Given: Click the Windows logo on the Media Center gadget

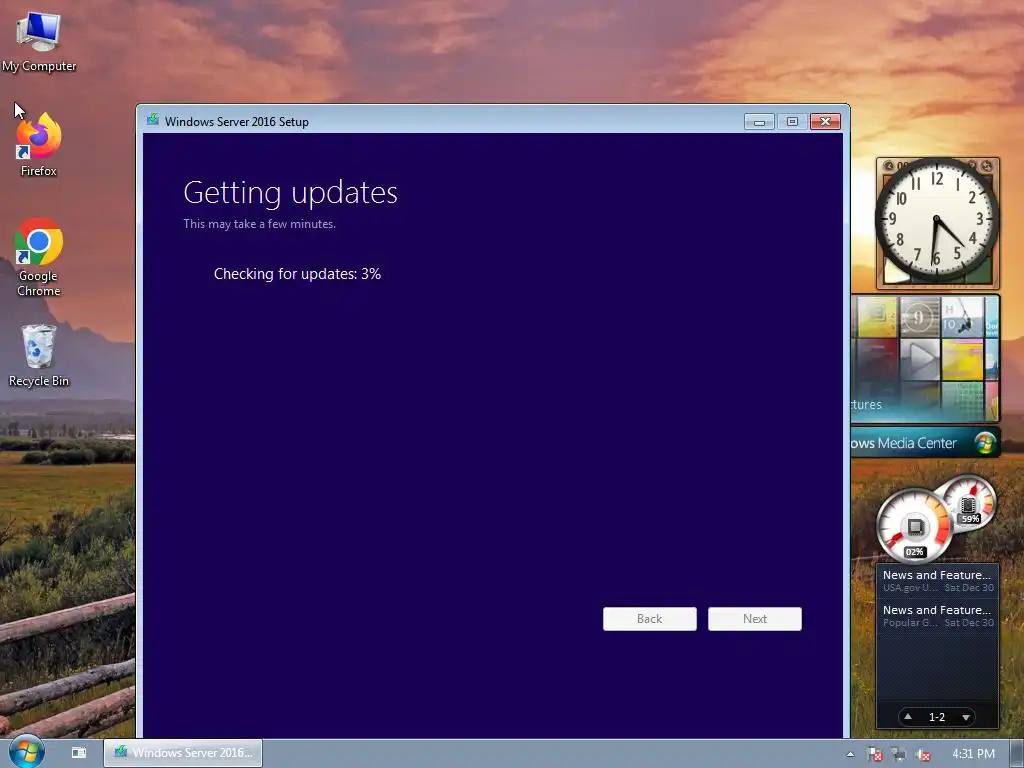Looking at the screenshot, I should 985,443.
